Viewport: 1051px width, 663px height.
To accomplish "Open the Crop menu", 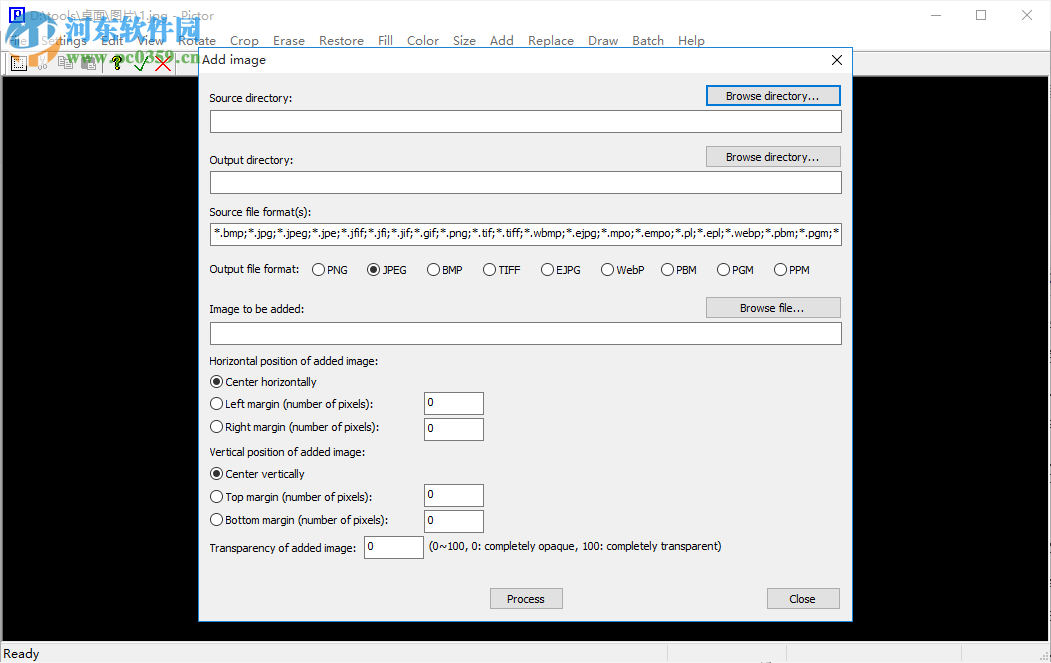I will point(244,41).
